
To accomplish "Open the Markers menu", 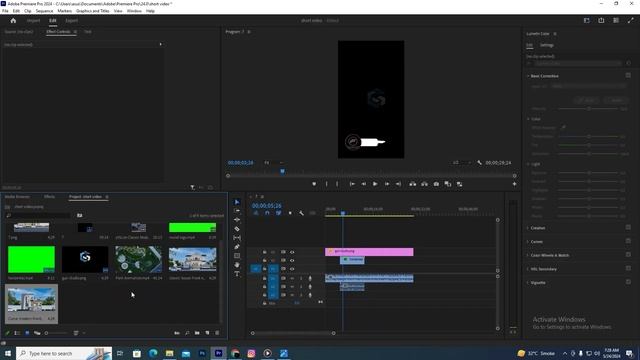I will click(64, 11).
